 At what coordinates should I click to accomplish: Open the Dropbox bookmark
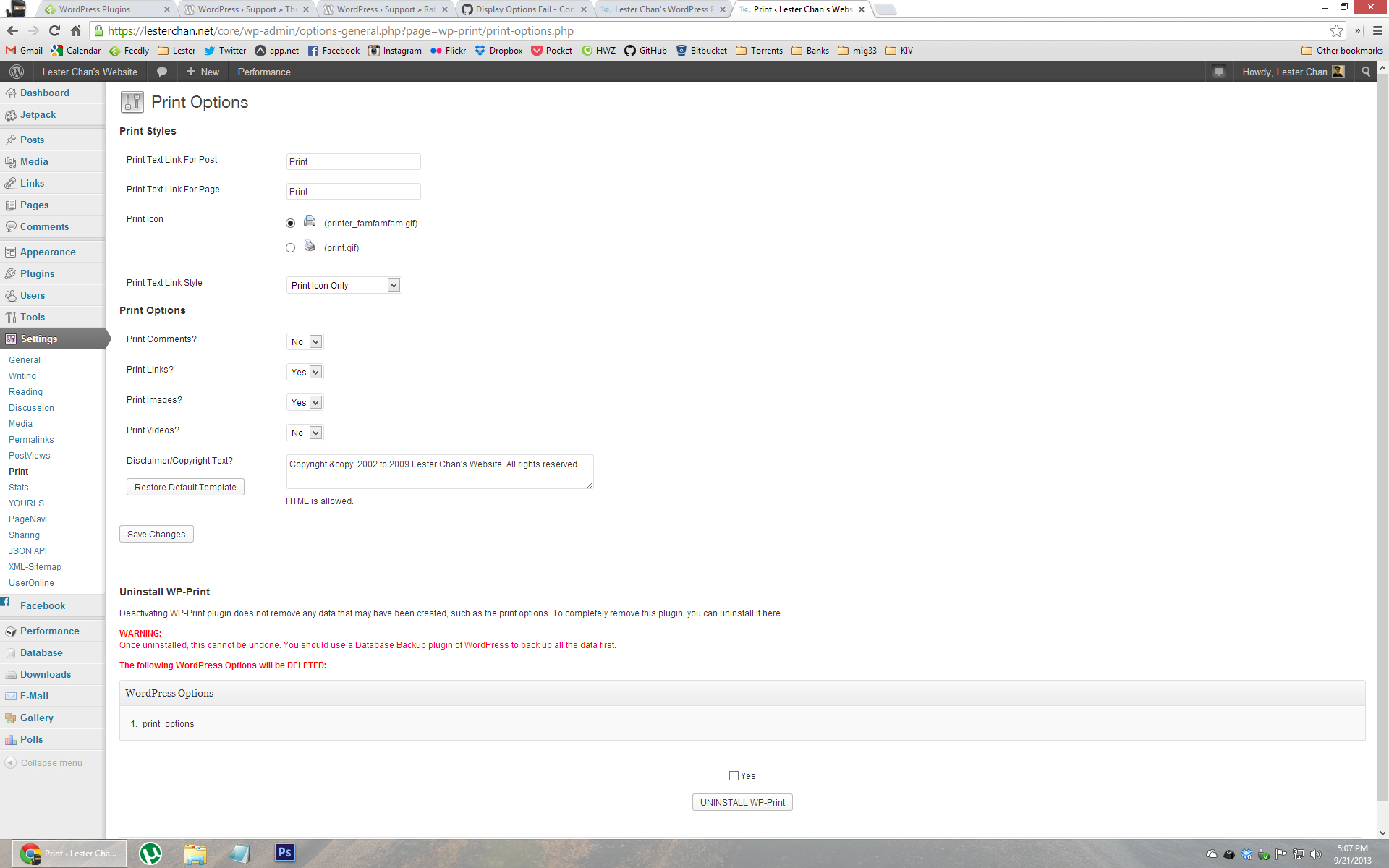498,51
